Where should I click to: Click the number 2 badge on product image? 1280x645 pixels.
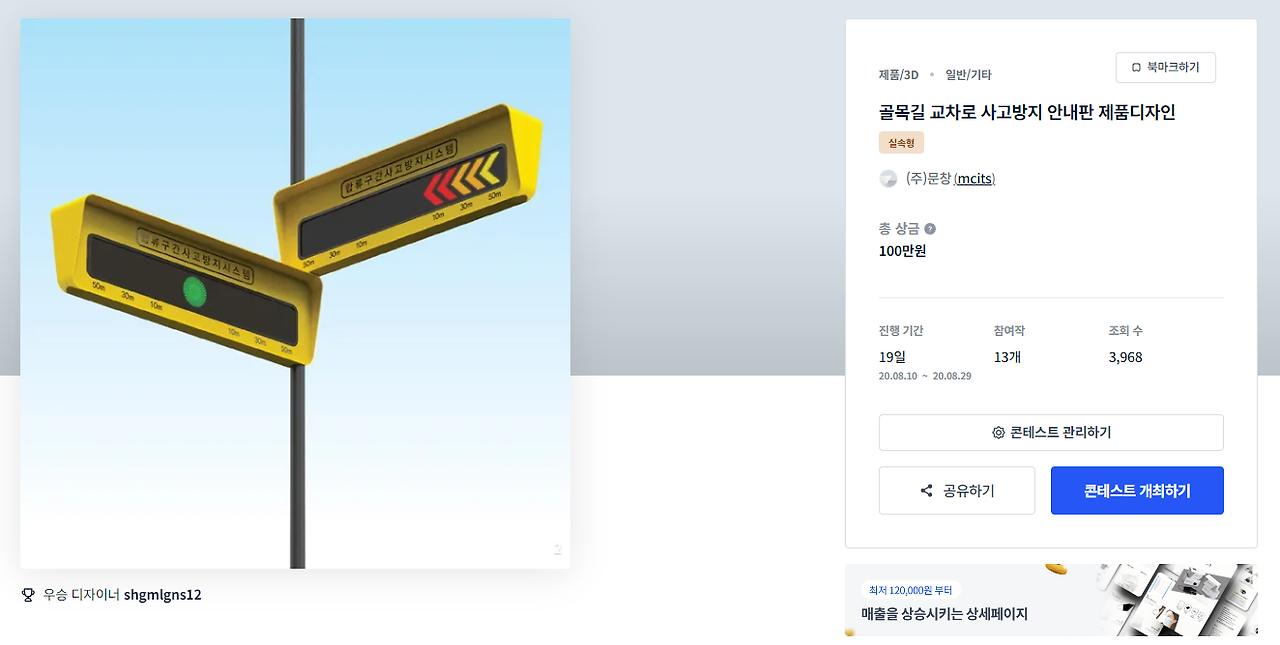point(558,549)
